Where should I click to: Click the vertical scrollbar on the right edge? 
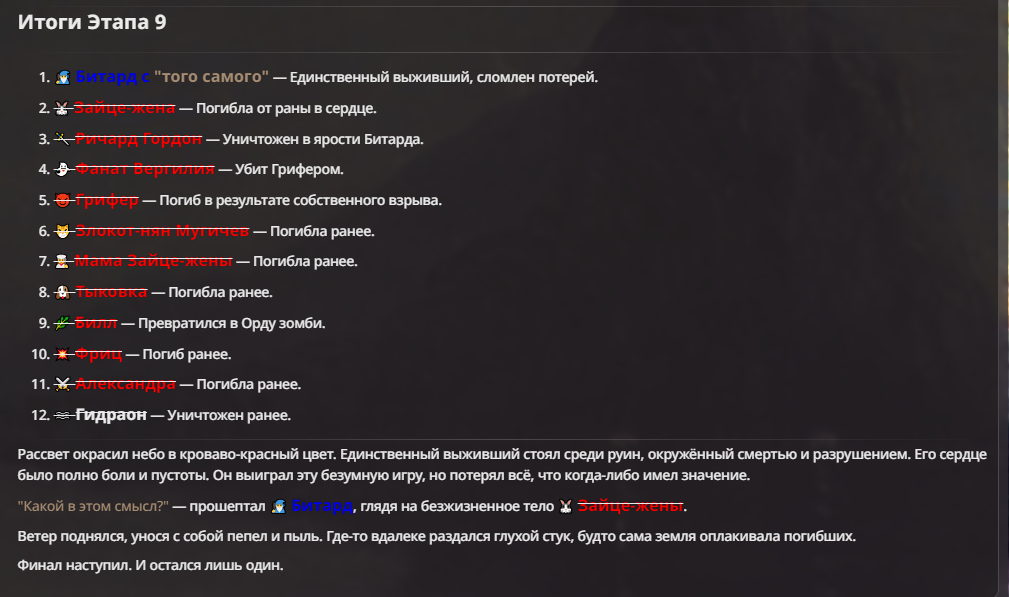[x=1003, y=298]
